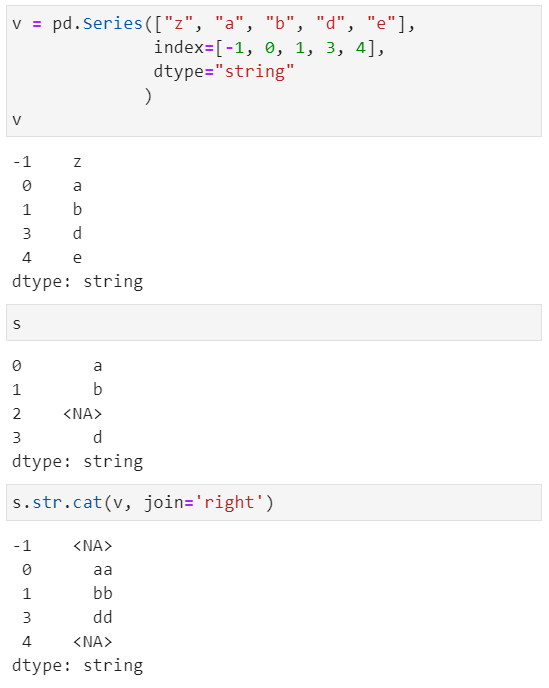Image resolution: width=549 pixels, height=688 pixels.
Task: Click the first output row showing -1 z
Action: click(x=47, y=162)
